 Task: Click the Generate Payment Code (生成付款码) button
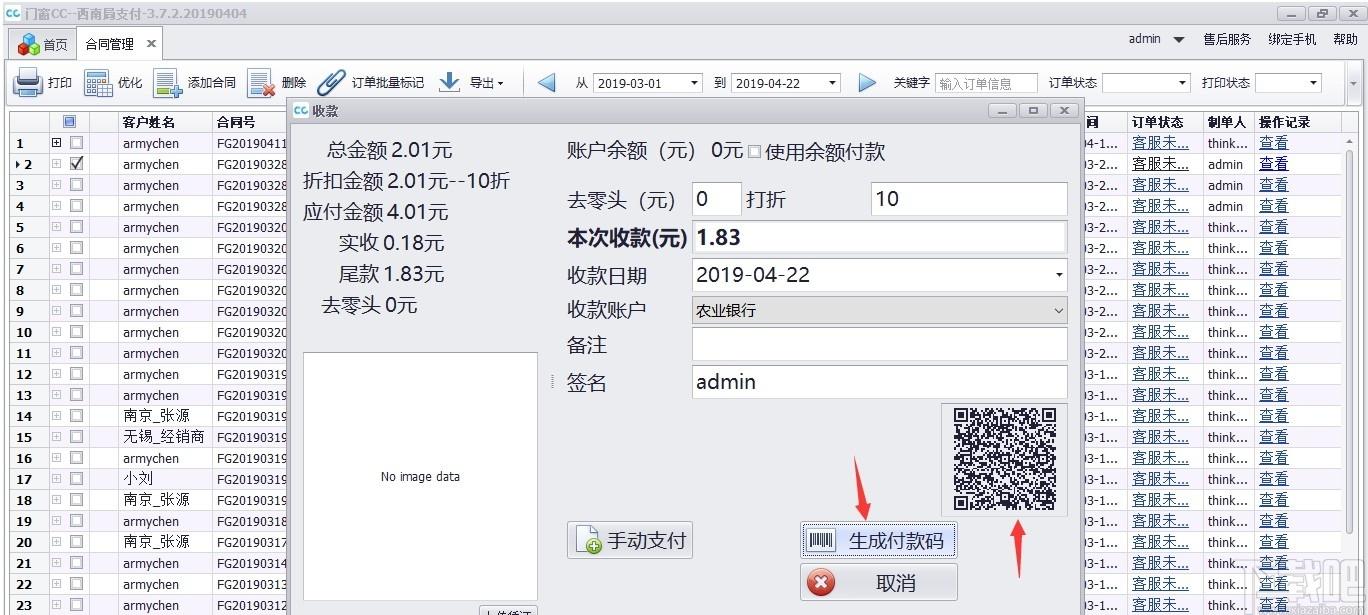(879, 541)
